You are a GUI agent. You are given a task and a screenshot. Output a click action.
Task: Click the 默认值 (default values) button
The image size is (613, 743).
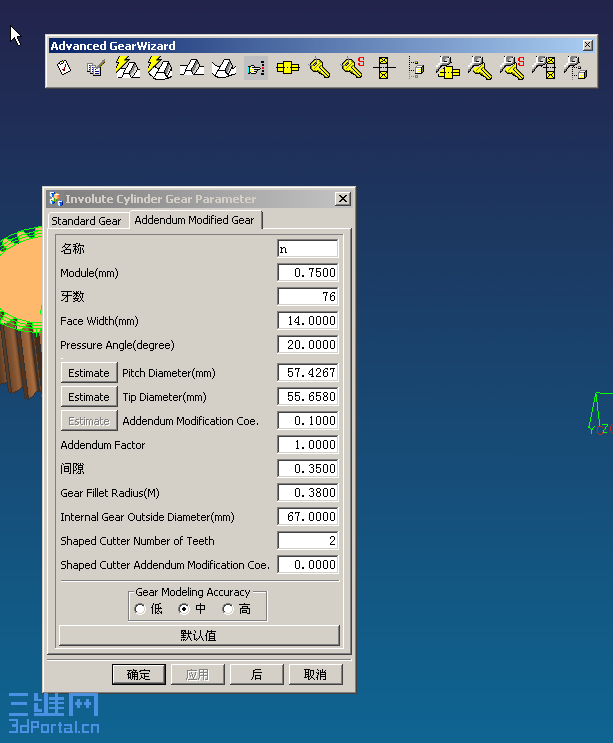pos(199,635)
